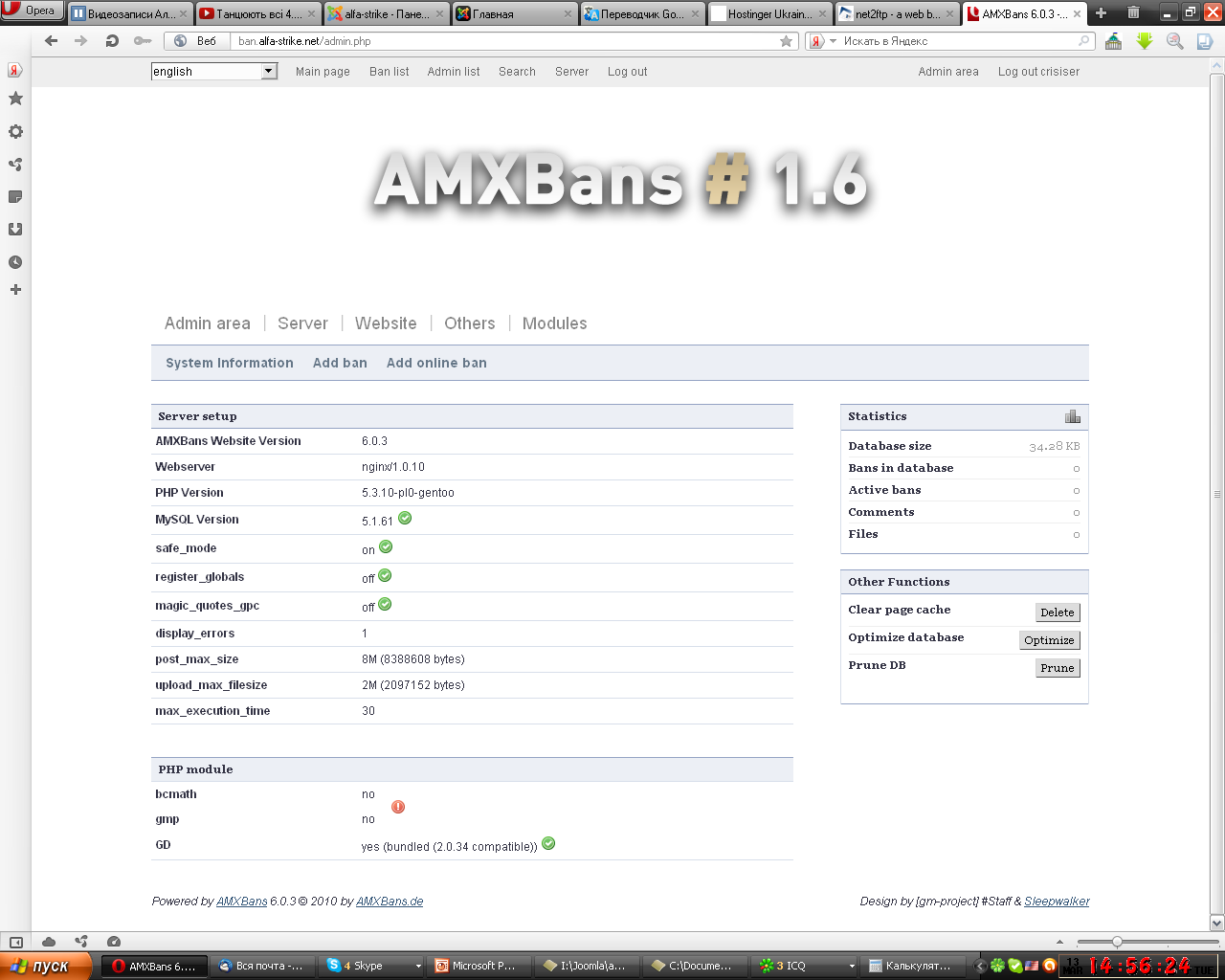Open History clock panel in sidebar
Viewport: 1225px width, 980px height.
click(x=15, y=261)
